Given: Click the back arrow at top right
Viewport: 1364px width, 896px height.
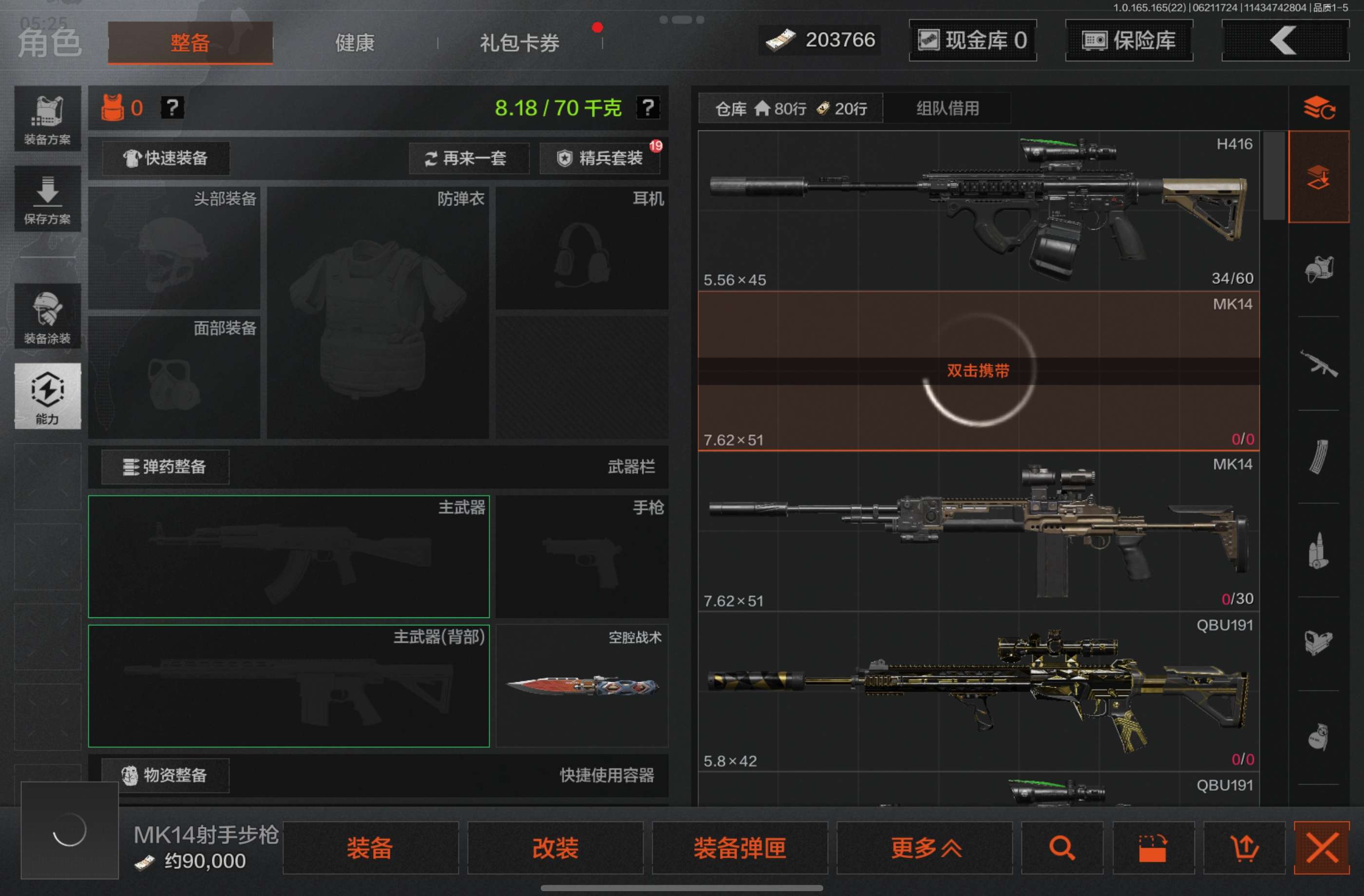Looking at the screenshot, I should [1285, 40].
